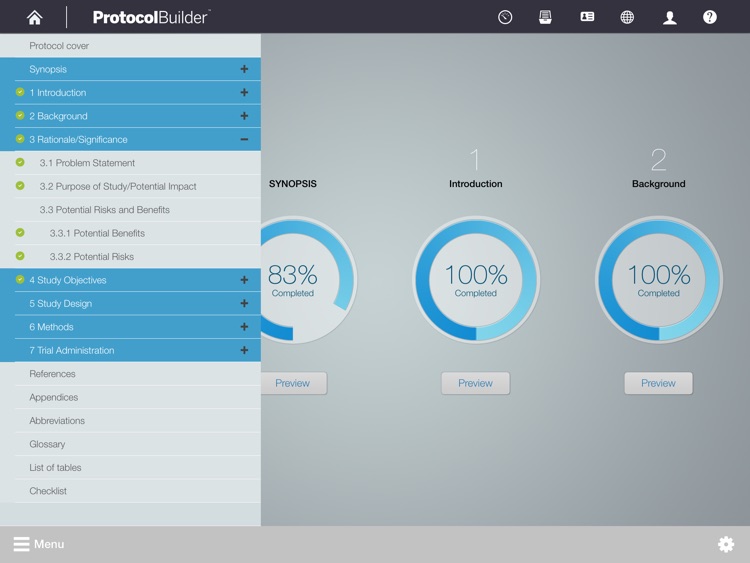The width and height of the screenshot is (750, 563).
Task: Open Checklist in sidebar
Action: 130,491
